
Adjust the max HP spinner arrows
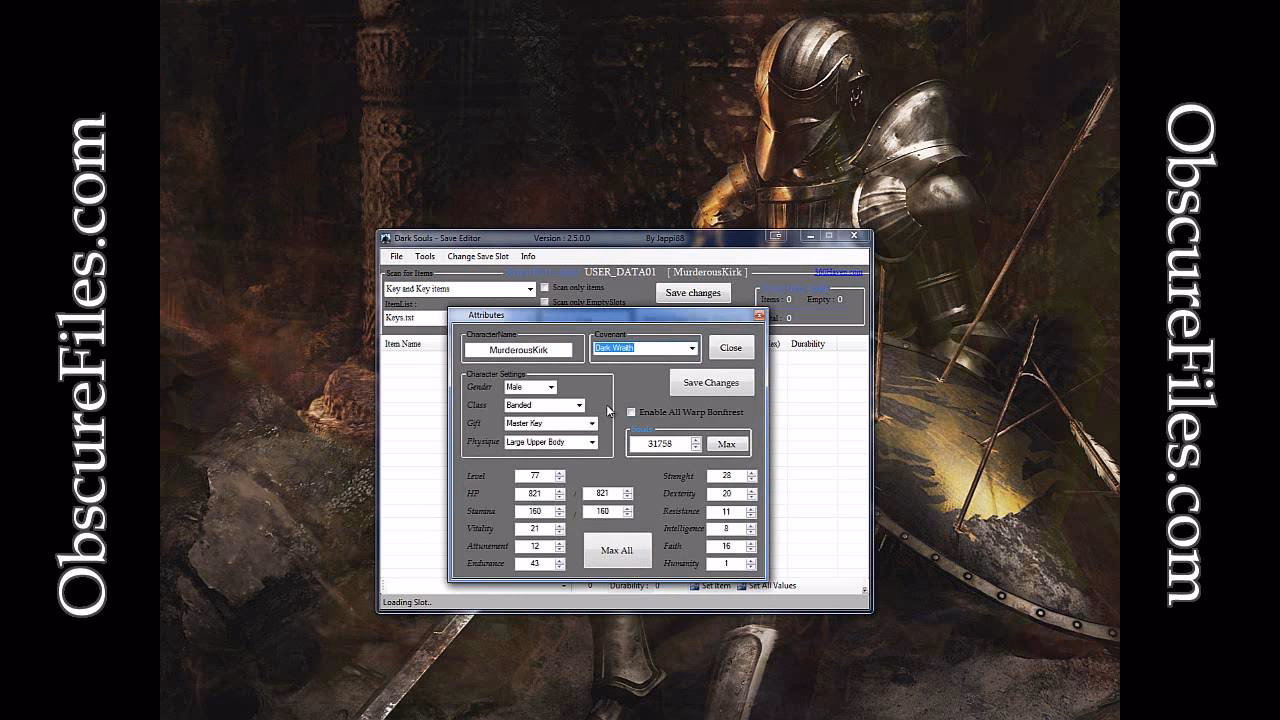[627, 494]
